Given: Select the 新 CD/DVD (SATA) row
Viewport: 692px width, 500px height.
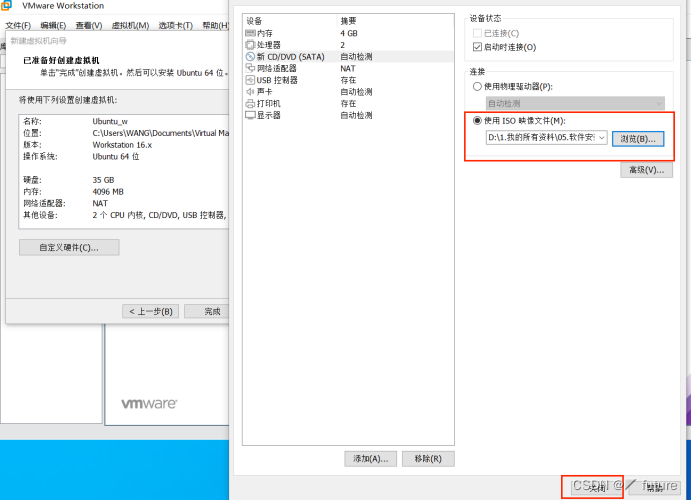Looking at the screenshot, I should click(348, 56).
